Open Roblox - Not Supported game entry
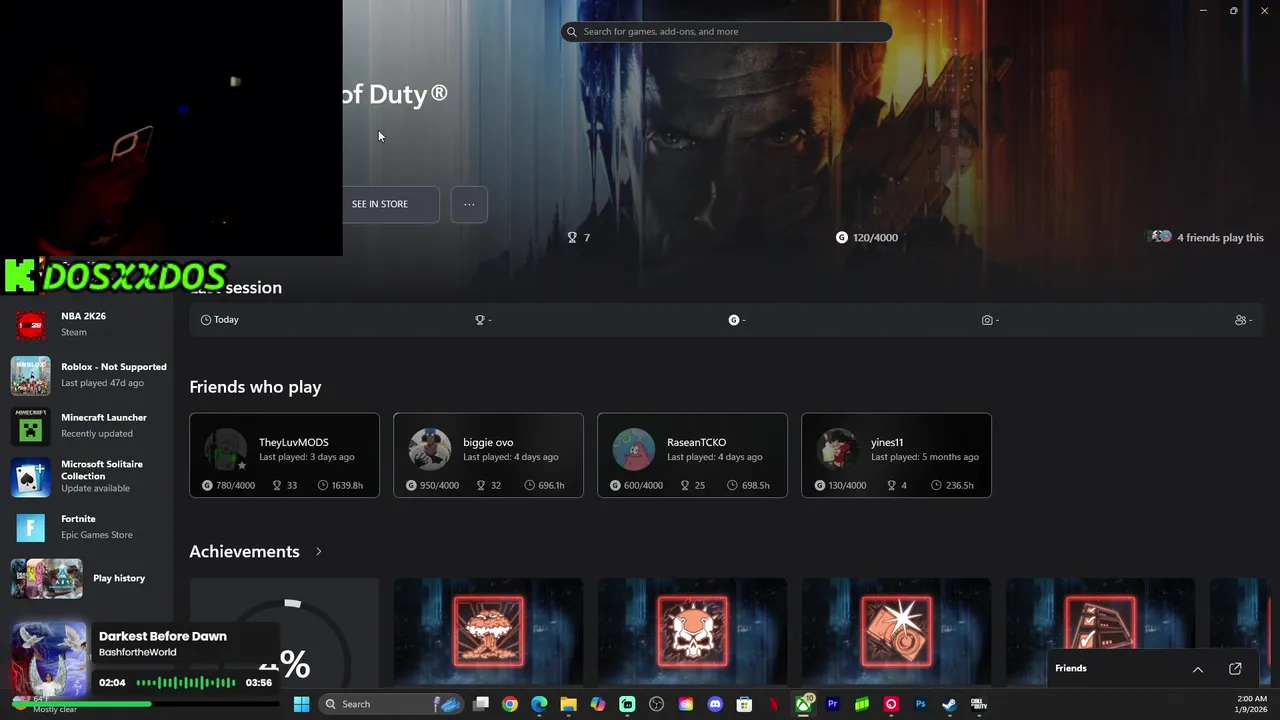The image size is (1280, 720). tap(88, 375)
